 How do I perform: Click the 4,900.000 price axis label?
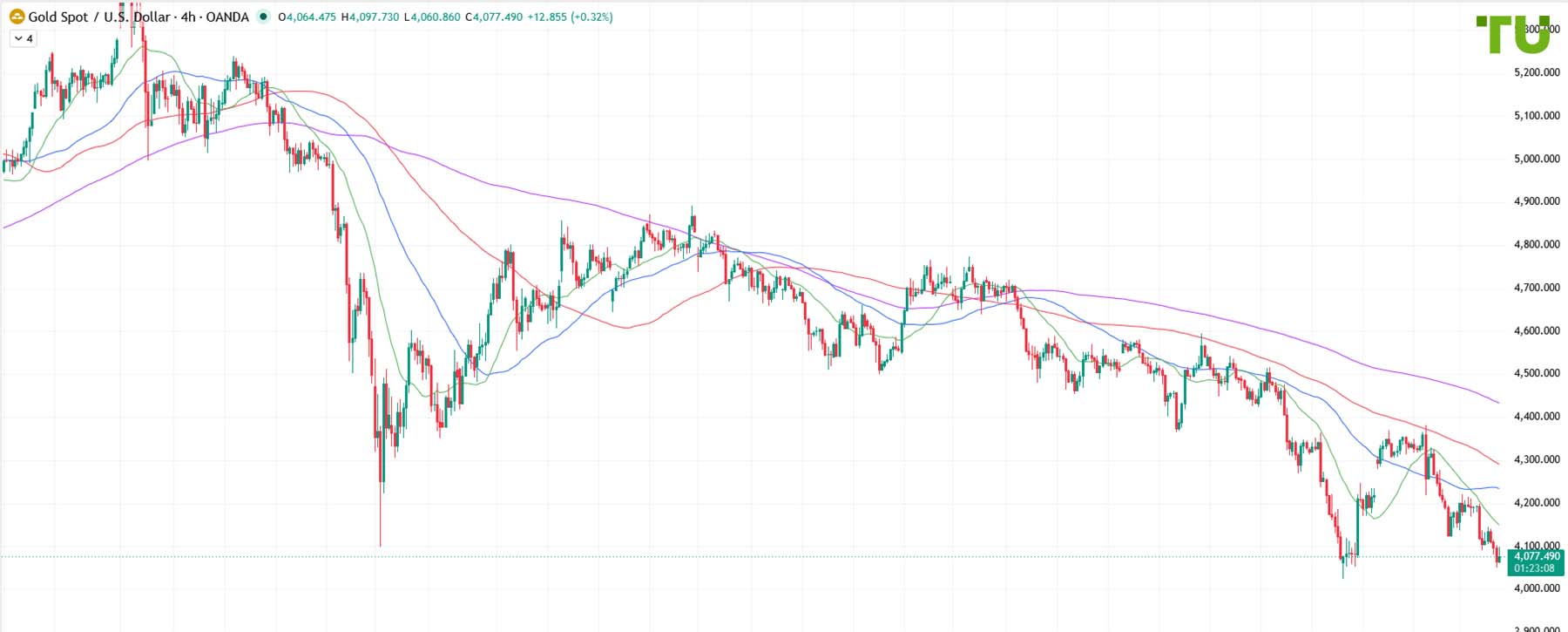[x=1537, y=201]
